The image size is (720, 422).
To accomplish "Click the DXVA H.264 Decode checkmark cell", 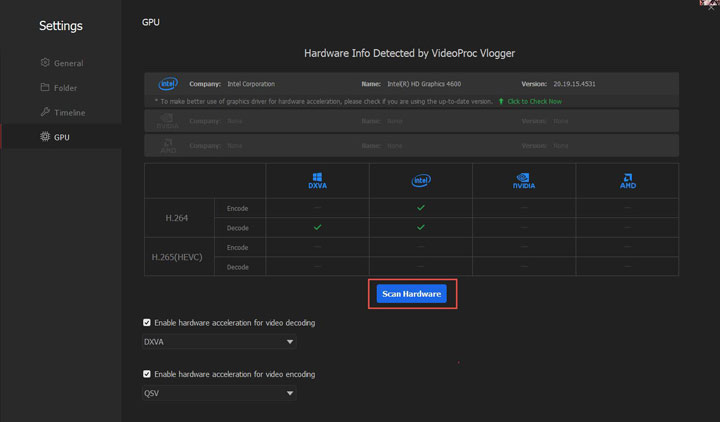I will (x=317, y=227).
